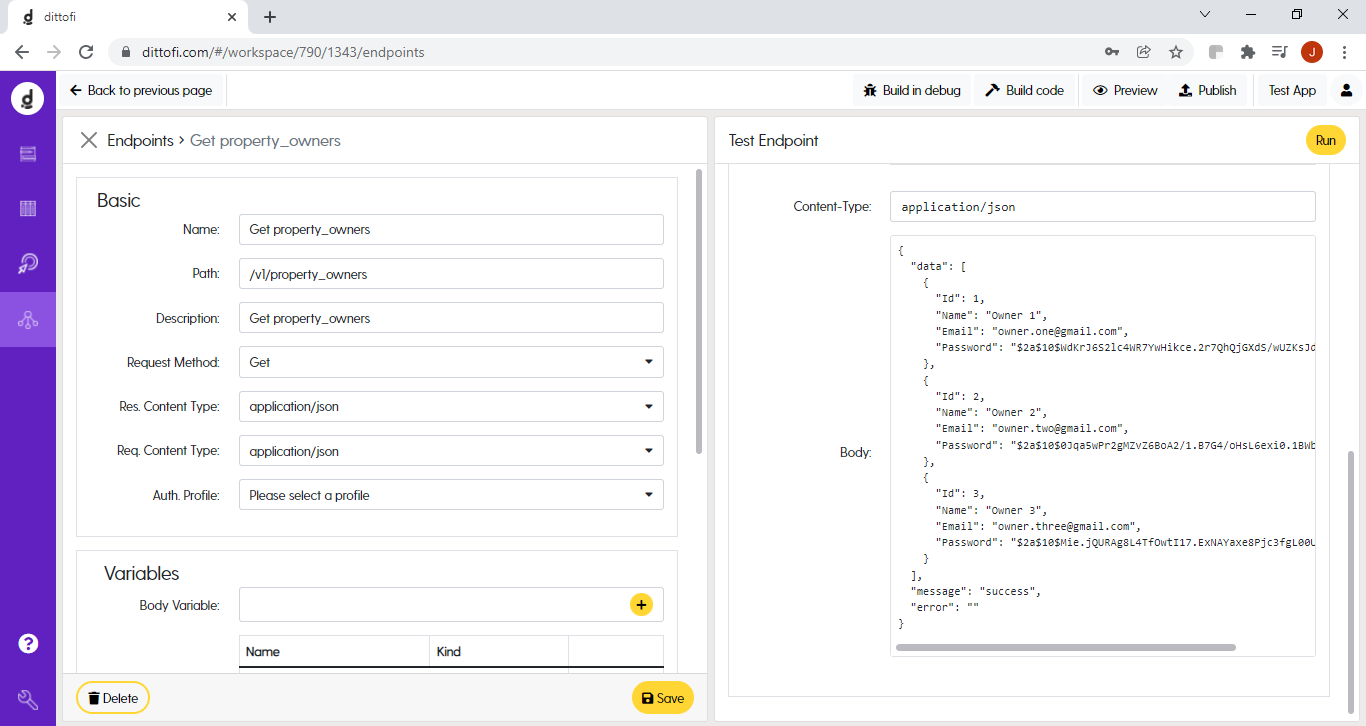Click "owner.two@gmail.com" in response body
Screen dimensions: 1366x726
pos(1059,428)
